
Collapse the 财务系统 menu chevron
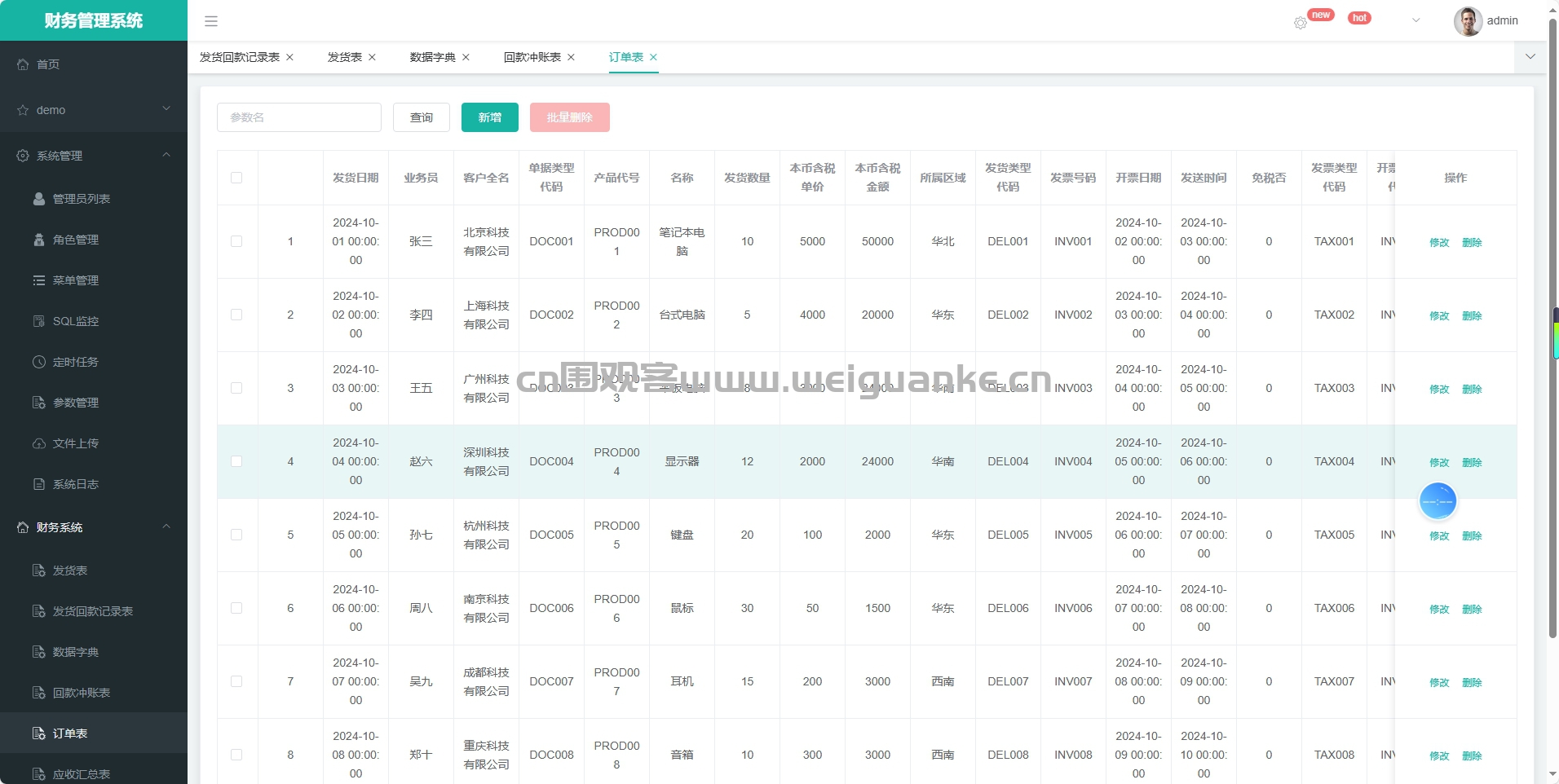[x=166, y=526]
